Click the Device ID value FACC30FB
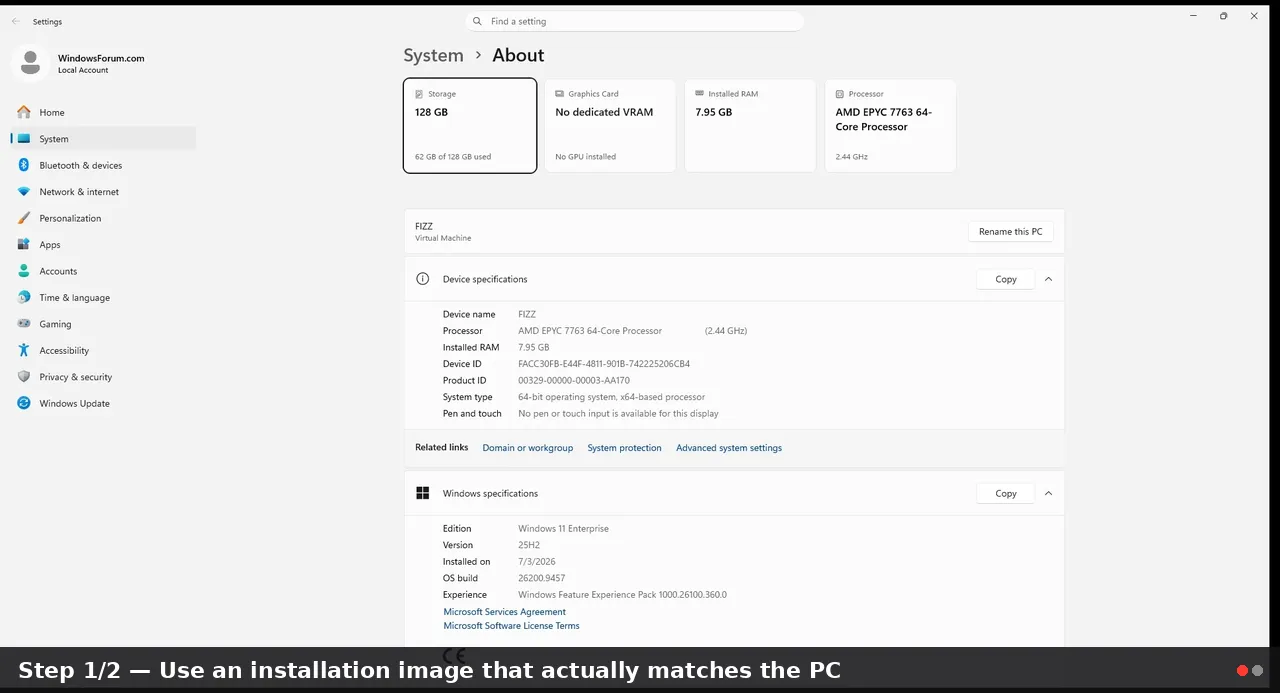The height and width of the screenshot is (693, 1280). [604, 364]
